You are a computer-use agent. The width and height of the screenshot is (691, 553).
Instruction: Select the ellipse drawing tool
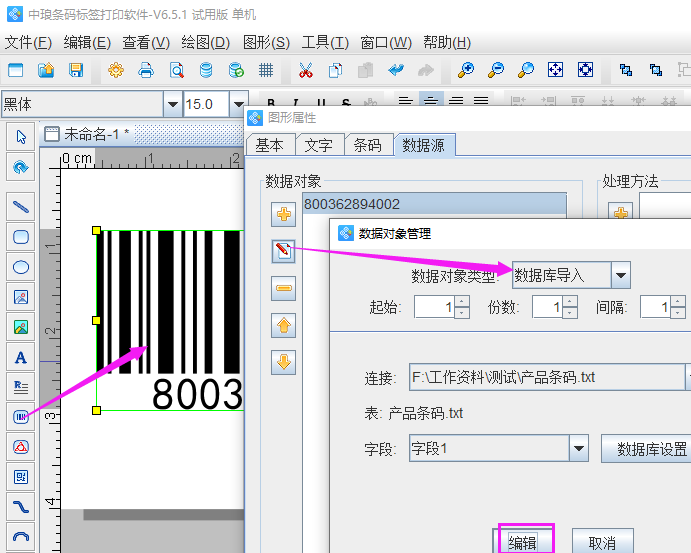pos(21,267)
